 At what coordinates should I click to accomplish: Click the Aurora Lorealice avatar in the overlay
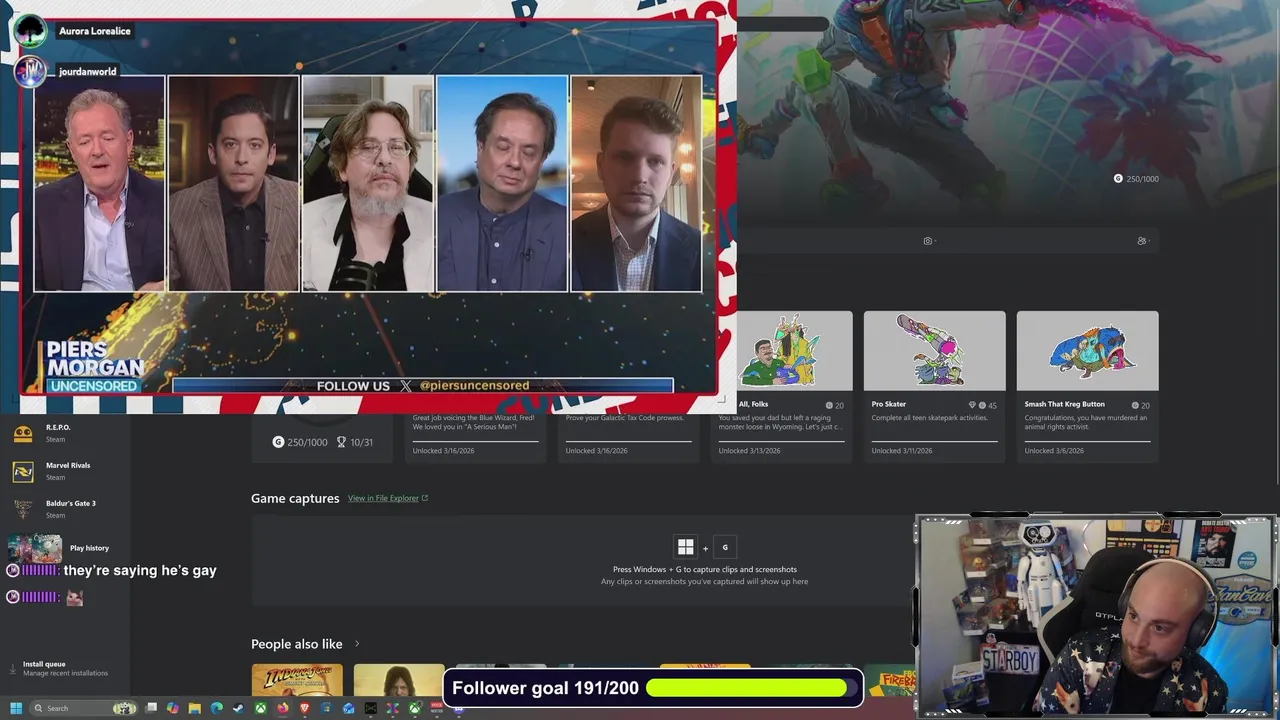tap(30, 31)
